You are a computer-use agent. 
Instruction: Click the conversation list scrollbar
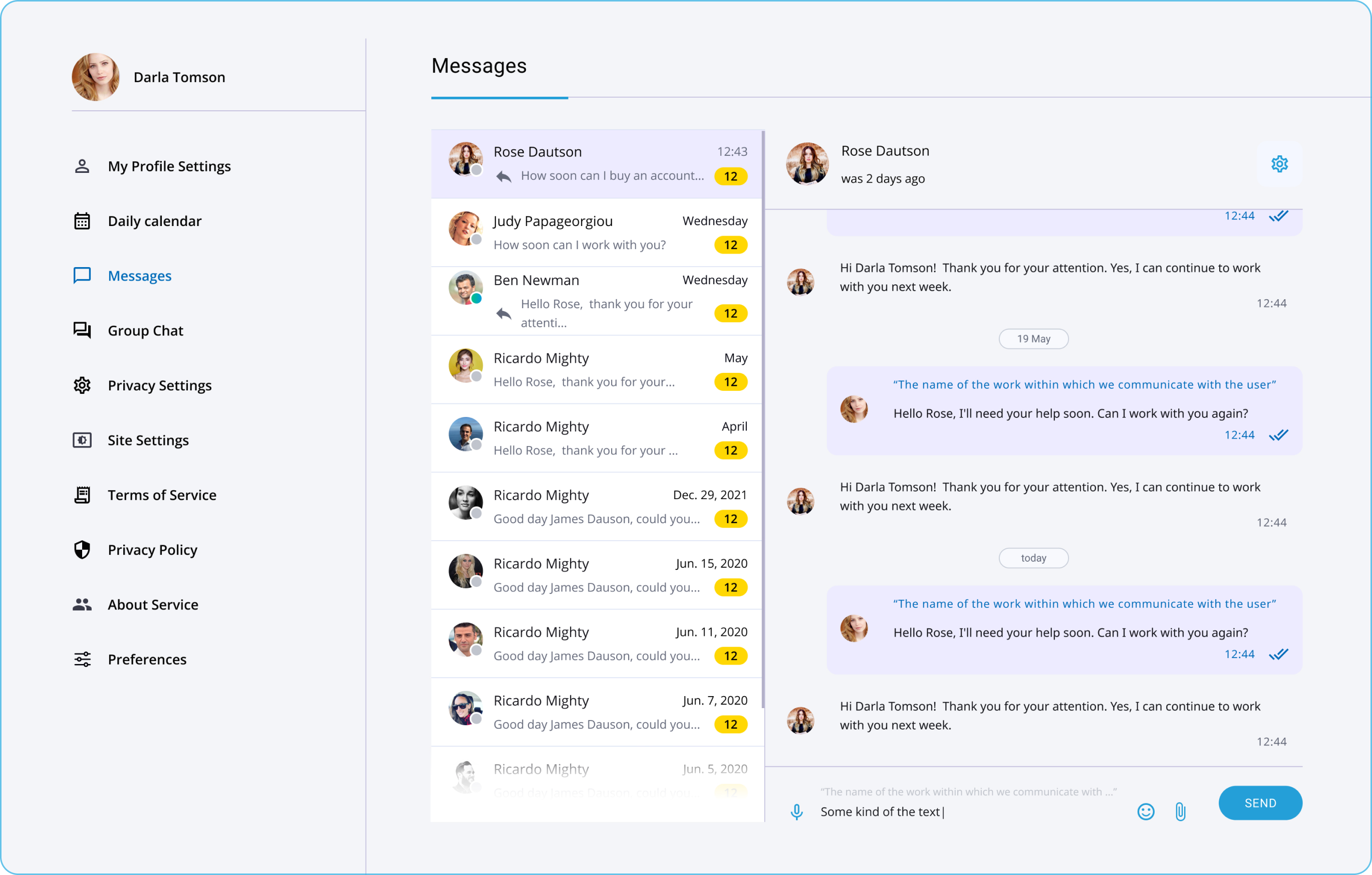pos(763,419)
